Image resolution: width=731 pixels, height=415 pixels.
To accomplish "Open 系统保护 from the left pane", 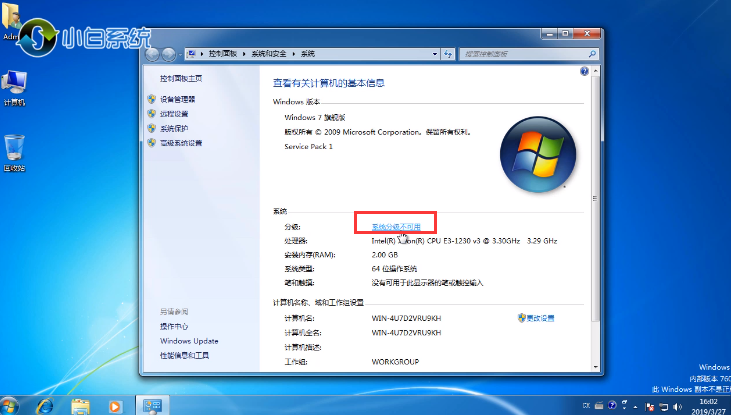I will click(x=174, y=128).
